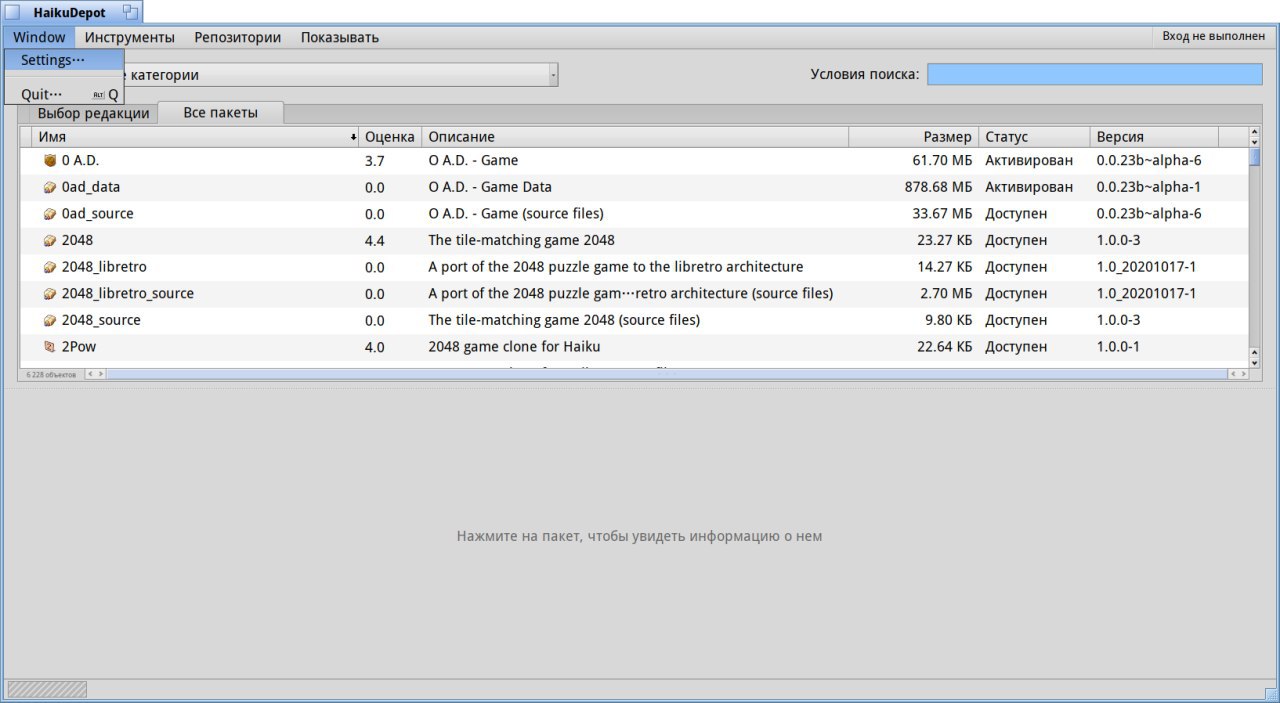Screen dimensions: 1280x703
Task: Click the 2048_libretro_source version '1.0_20201017-1'
Action: pyautogui.click(x=1146, y=294)
